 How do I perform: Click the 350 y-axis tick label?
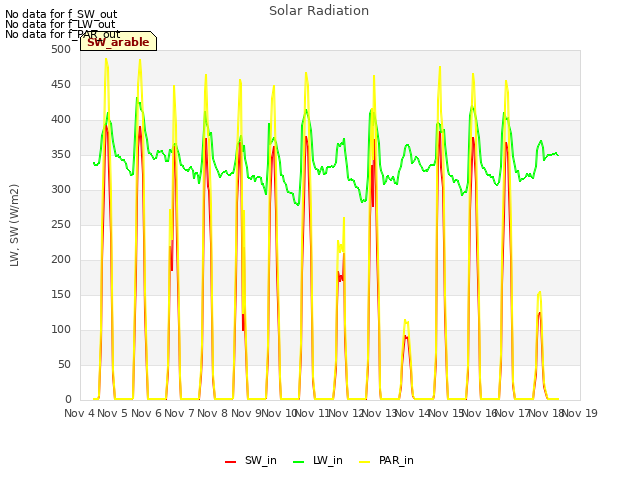[x=61, y=155]
